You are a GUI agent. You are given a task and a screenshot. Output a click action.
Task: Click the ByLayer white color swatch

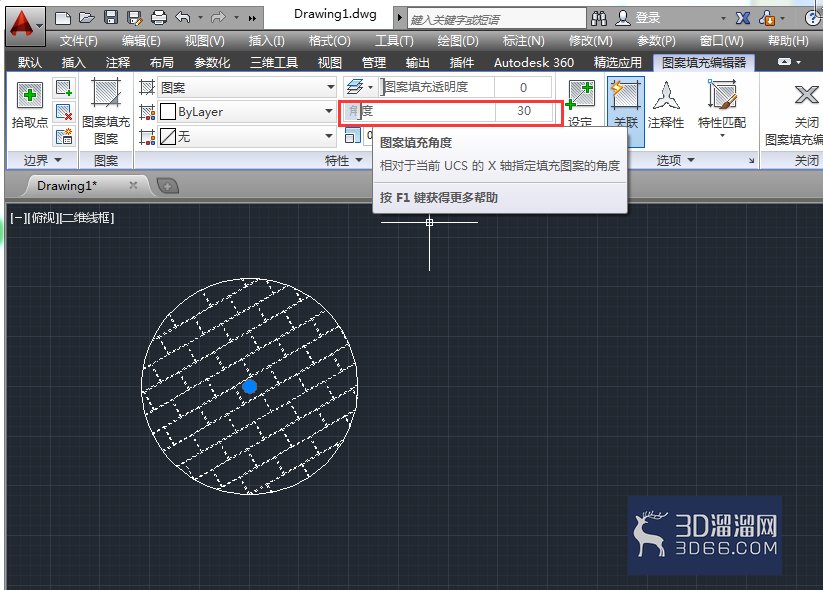[167, 111]
